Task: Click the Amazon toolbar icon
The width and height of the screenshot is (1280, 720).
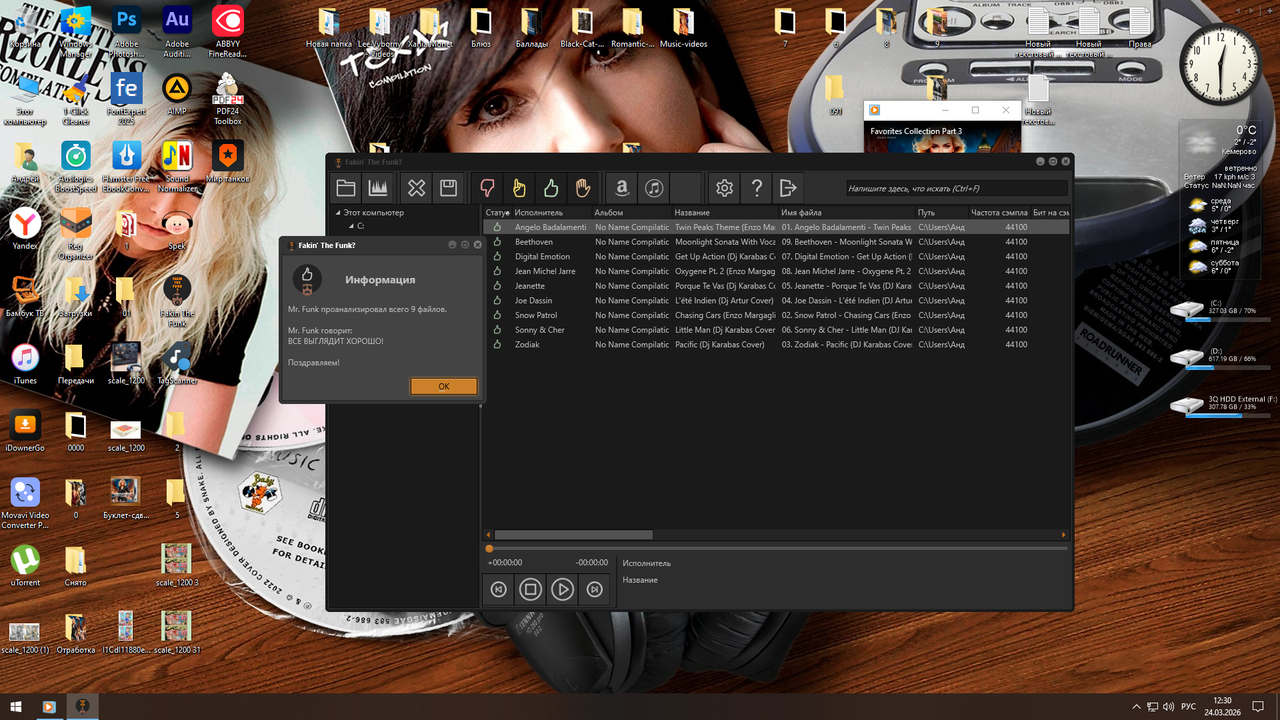Action: [622, 187]
